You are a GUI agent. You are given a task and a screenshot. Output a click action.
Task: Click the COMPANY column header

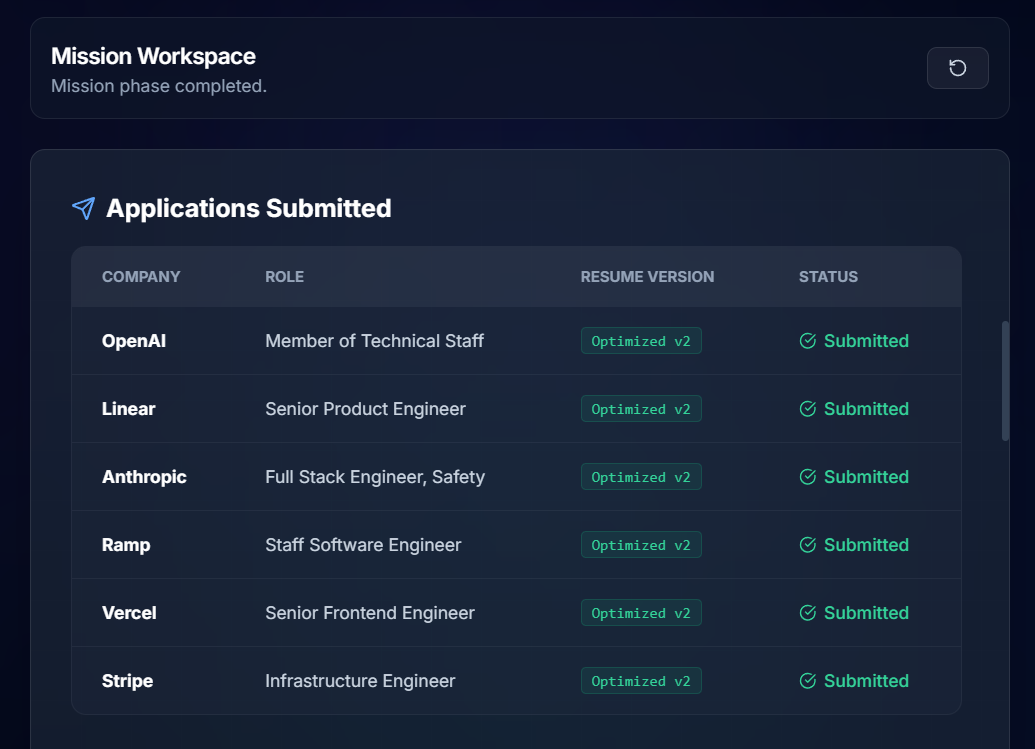pyautogui.click(x=141, y=277)
